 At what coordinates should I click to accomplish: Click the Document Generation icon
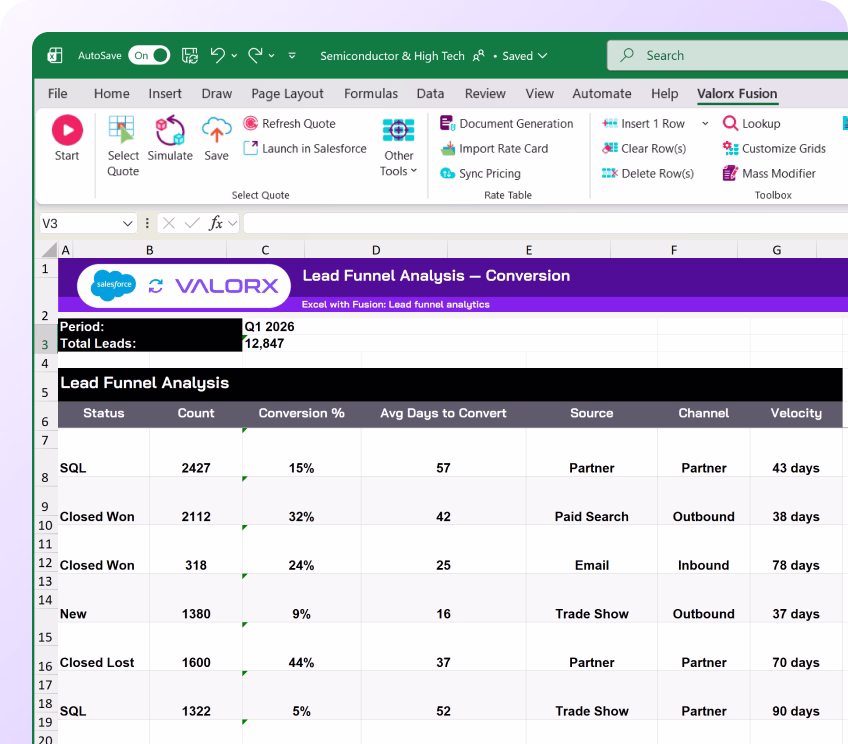[447, 123]
